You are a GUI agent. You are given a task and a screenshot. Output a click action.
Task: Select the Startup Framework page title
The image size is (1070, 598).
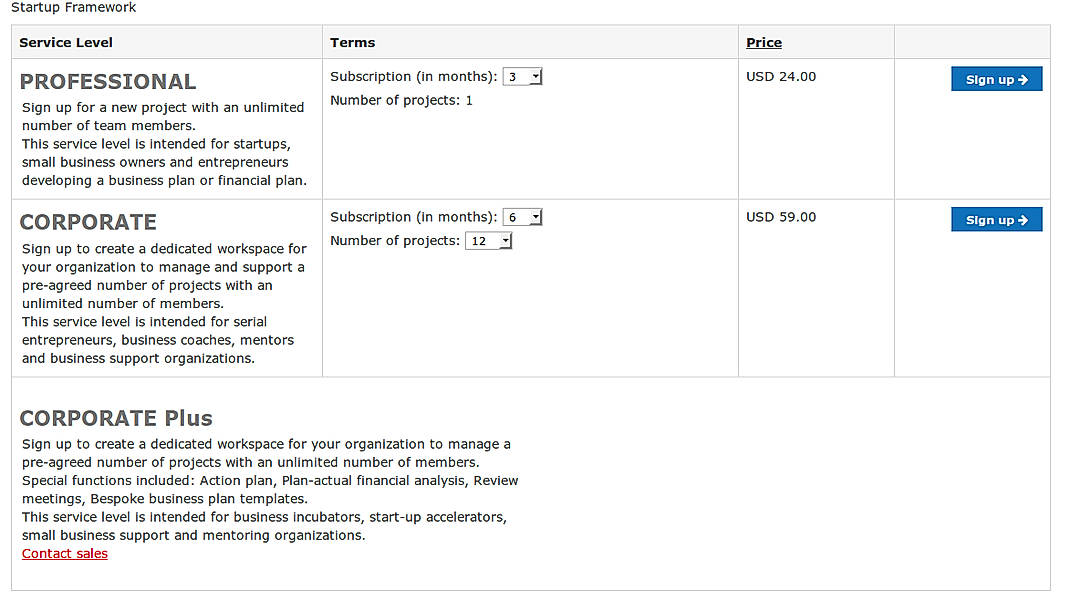(72, 8)
